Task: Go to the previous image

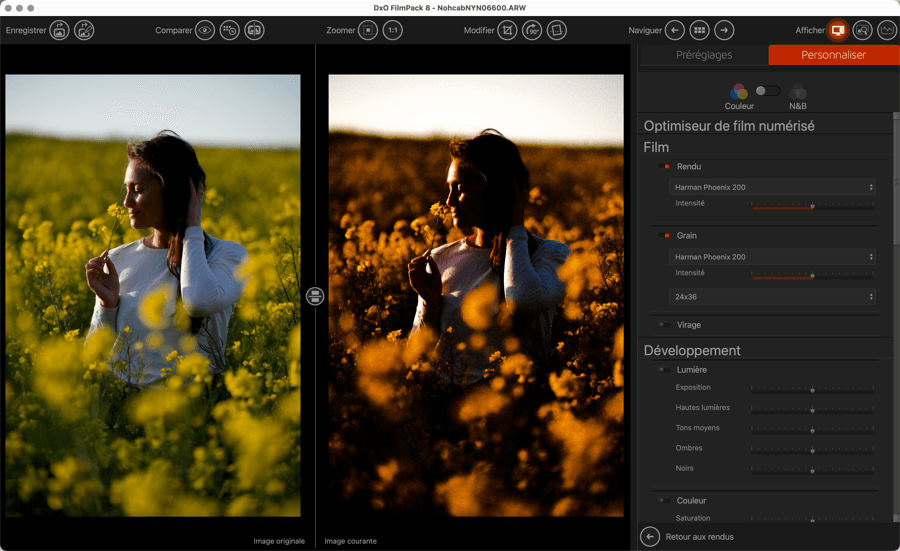Action: [675, 30]
